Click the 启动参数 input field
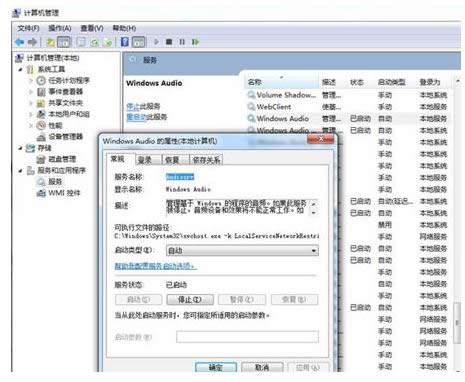Image resolution: width=465 pixels, height=382 pixels. pyautogui.click(x=247, y=337)
